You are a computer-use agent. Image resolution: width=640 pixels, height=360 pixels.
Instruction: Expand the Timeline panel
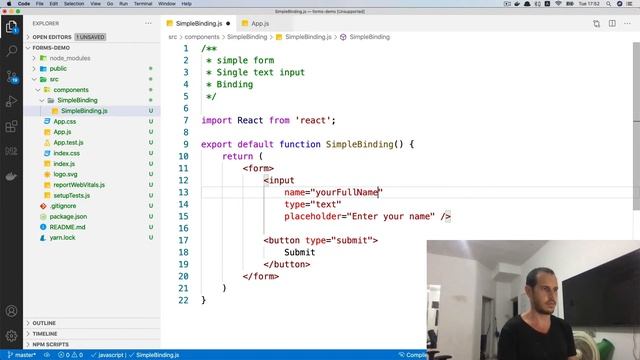(x=44, y=333)
